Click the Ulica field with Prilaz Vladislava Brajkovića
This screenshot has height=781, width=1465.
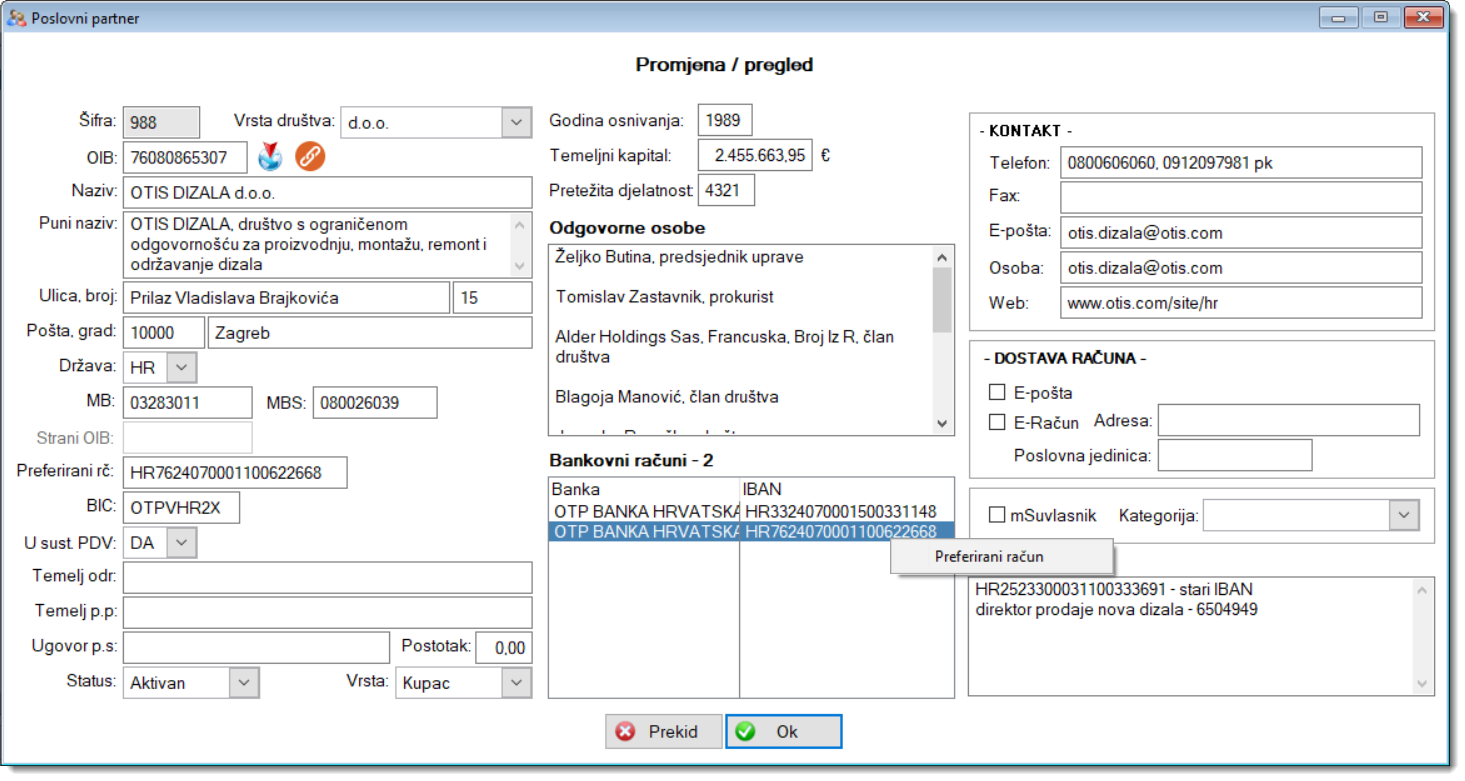[286, 297]
